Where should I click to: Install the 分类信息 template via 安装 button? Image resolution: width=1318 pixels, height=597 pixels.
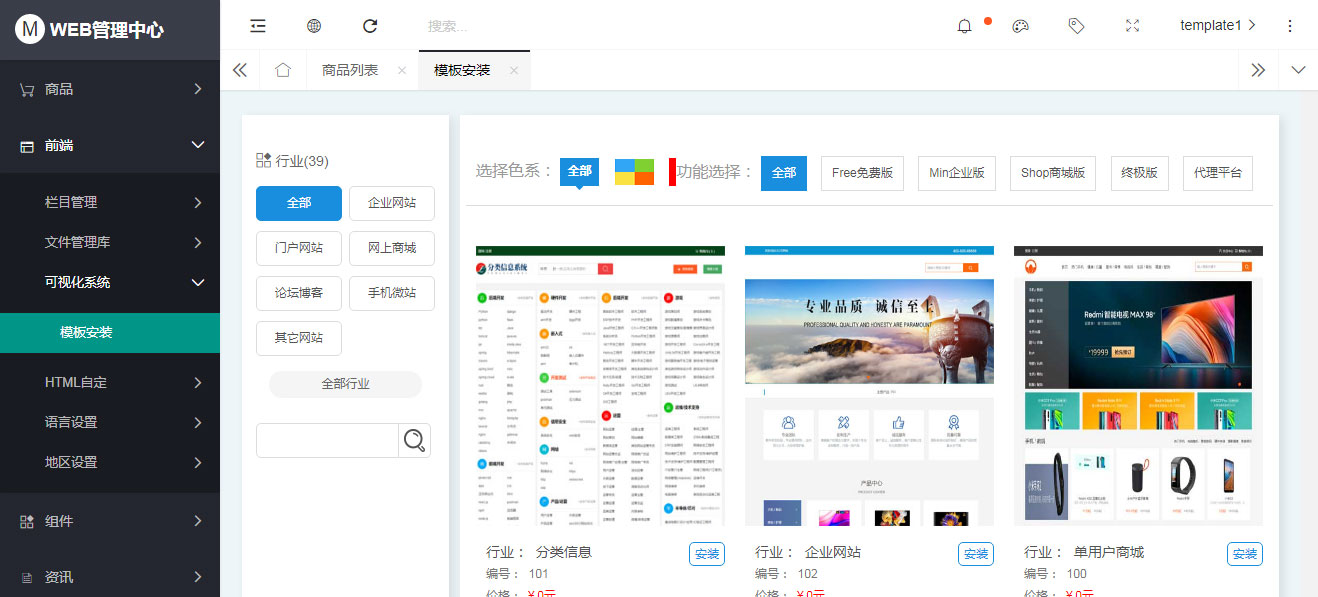coord(707,553)
